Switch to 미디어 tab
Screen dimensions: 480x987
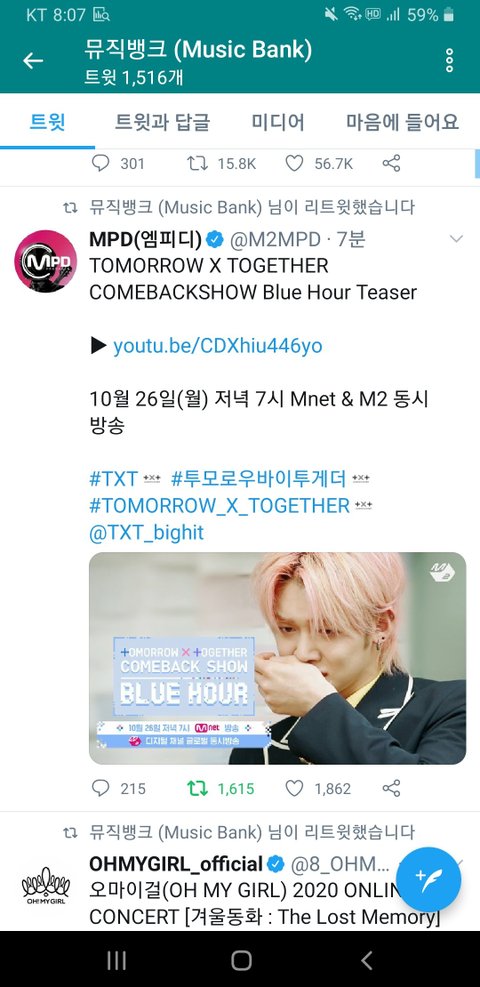[x=278, y=121]
